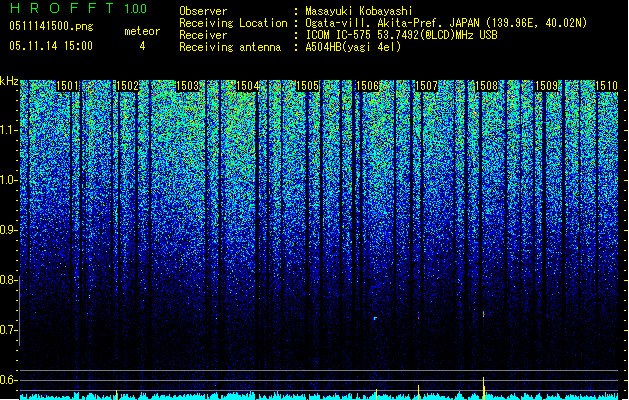Click observer name Masayuki Kobayashi
This screenshot has width=629, height=400.
pos(359,11)
